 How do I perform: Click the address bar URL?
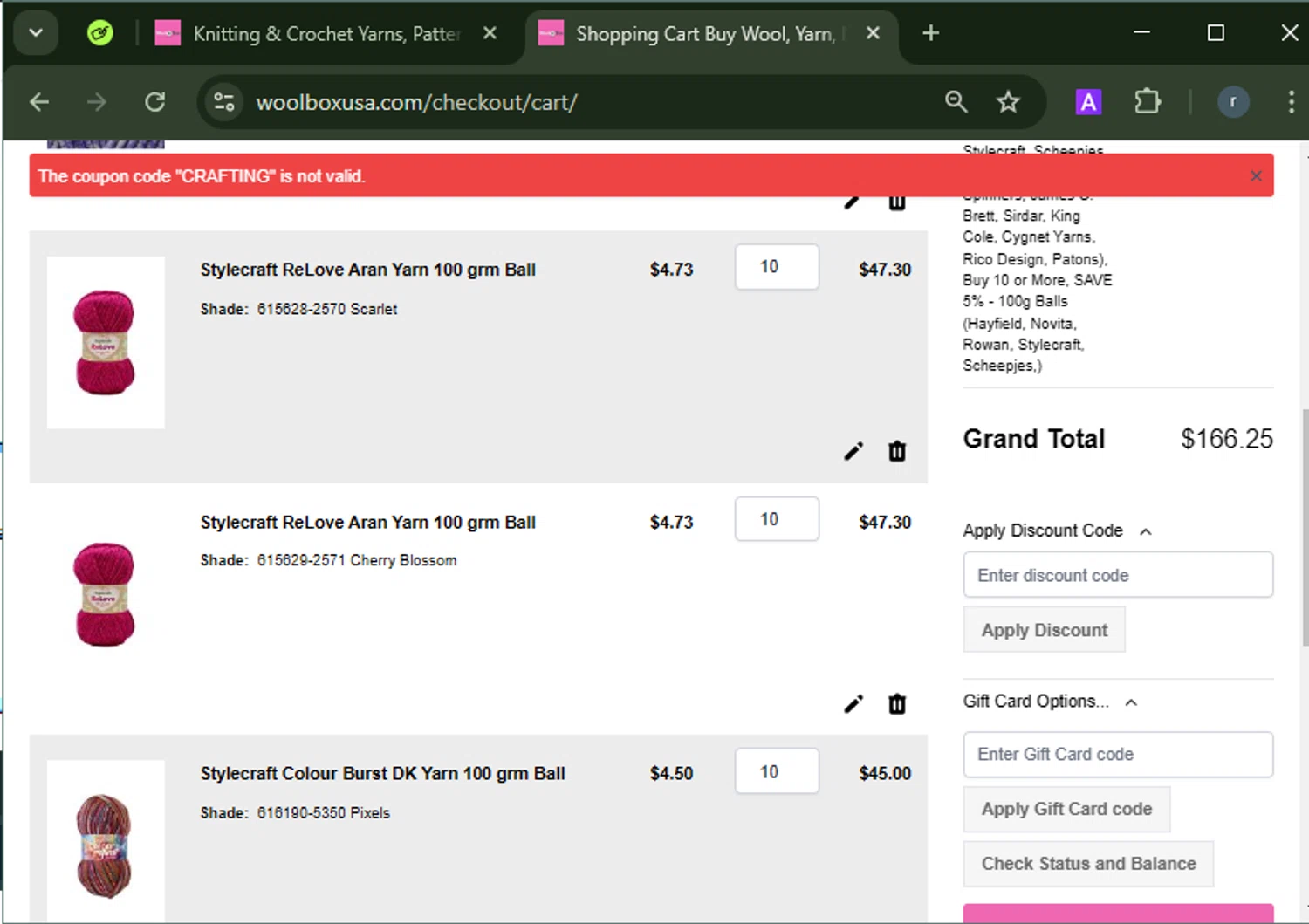(x=416, y=102)
